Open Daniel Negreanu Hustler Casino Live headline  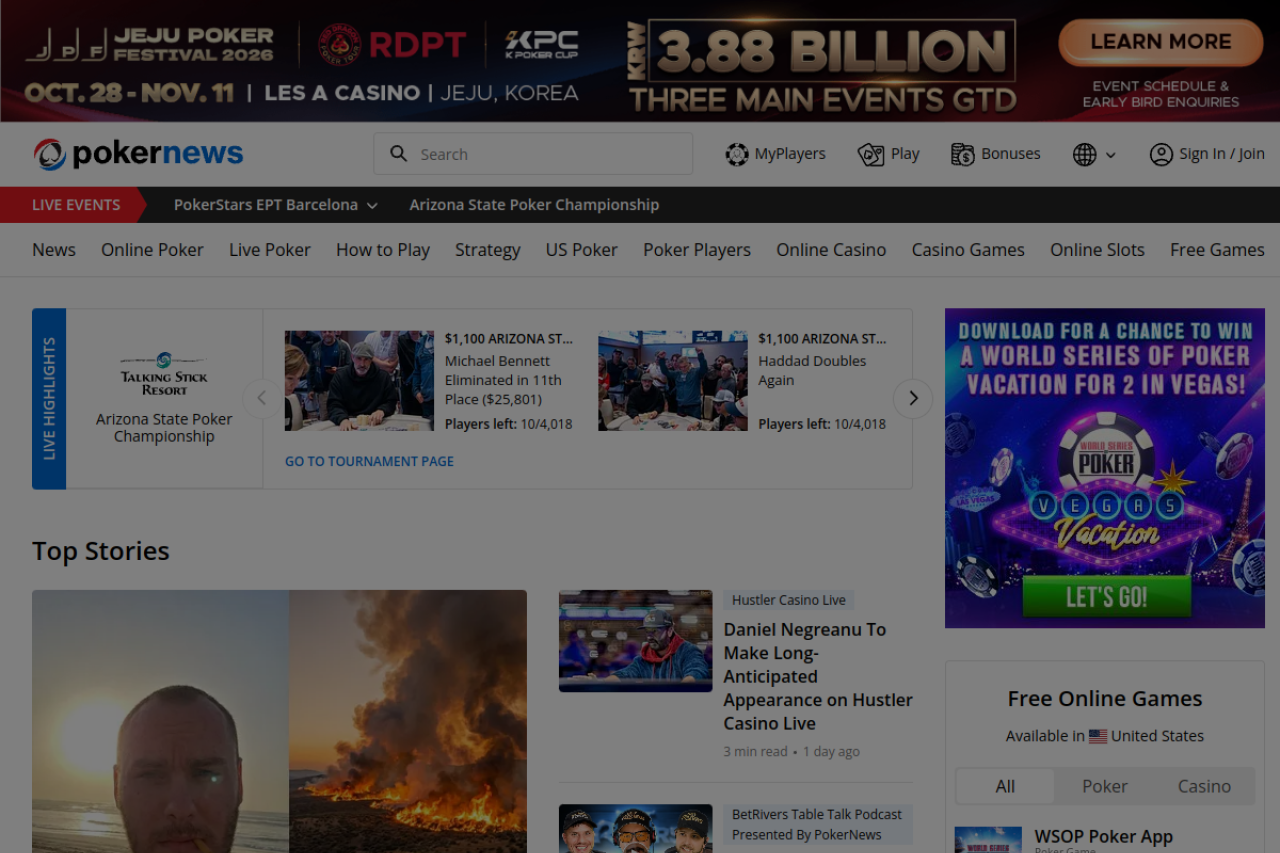[x=818, y=677]
